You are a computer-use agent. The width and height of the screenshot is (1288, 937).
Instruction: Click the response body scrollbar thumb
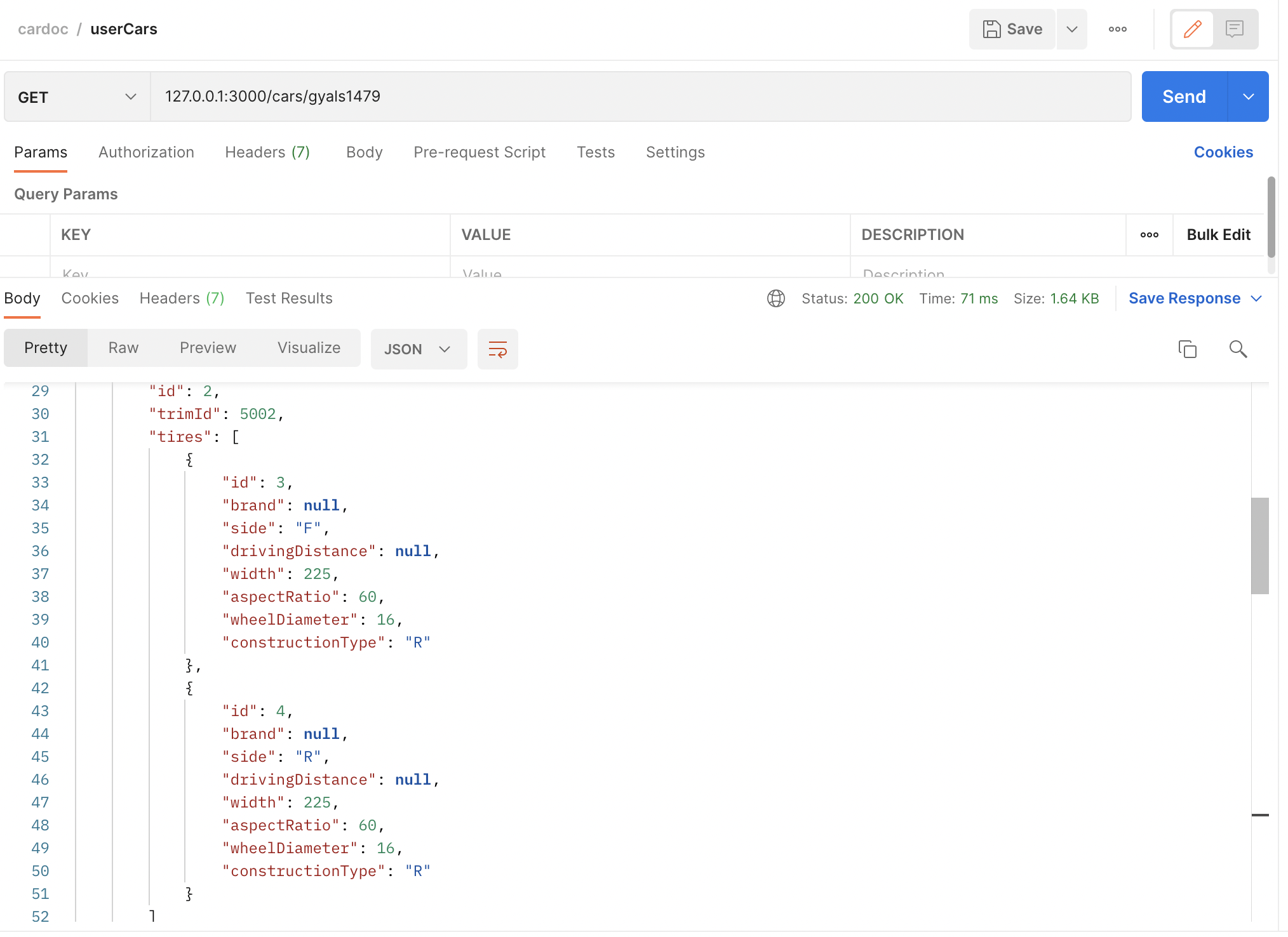coord(1260,546)
